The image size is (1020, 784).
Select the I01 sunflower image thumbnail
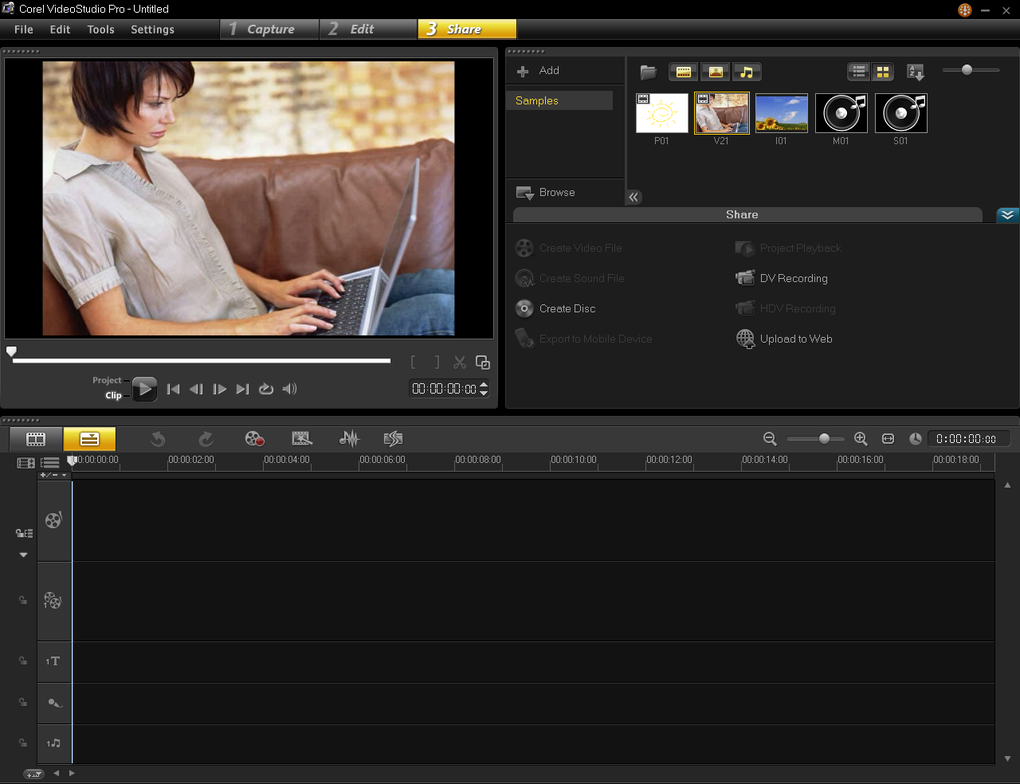[781, 114]
